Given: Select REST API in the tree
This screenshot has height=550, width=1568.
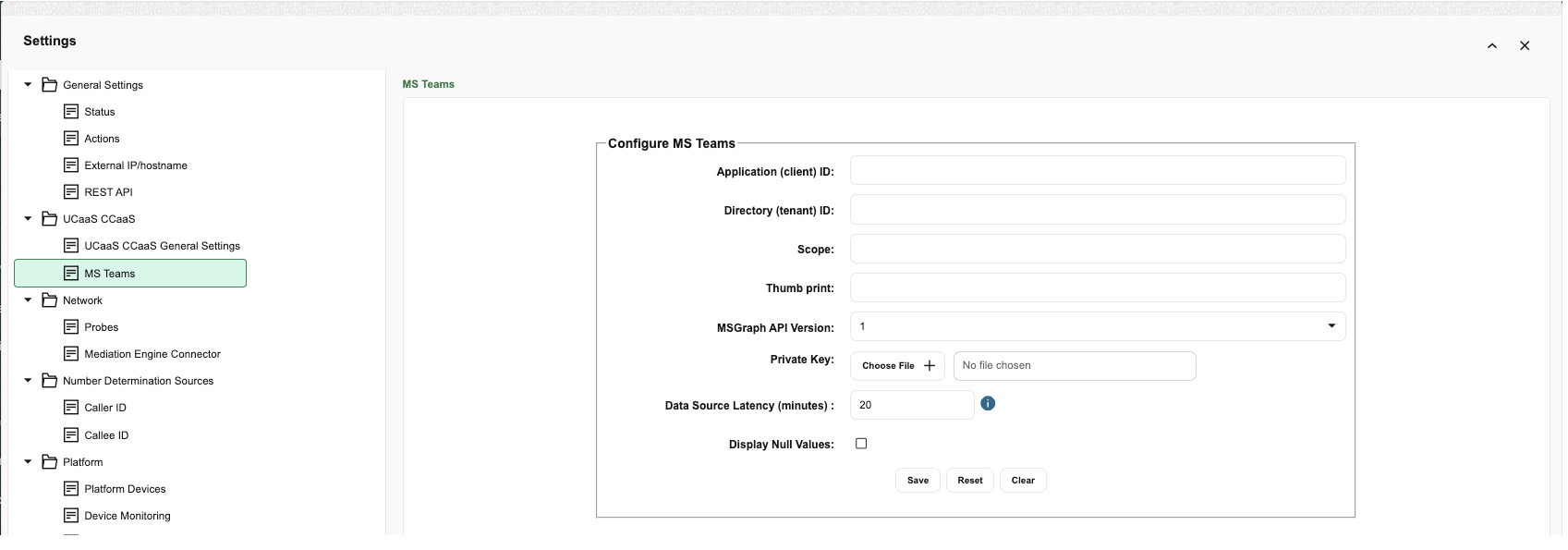Looking at the screenshot, I should tap(108, 192).
